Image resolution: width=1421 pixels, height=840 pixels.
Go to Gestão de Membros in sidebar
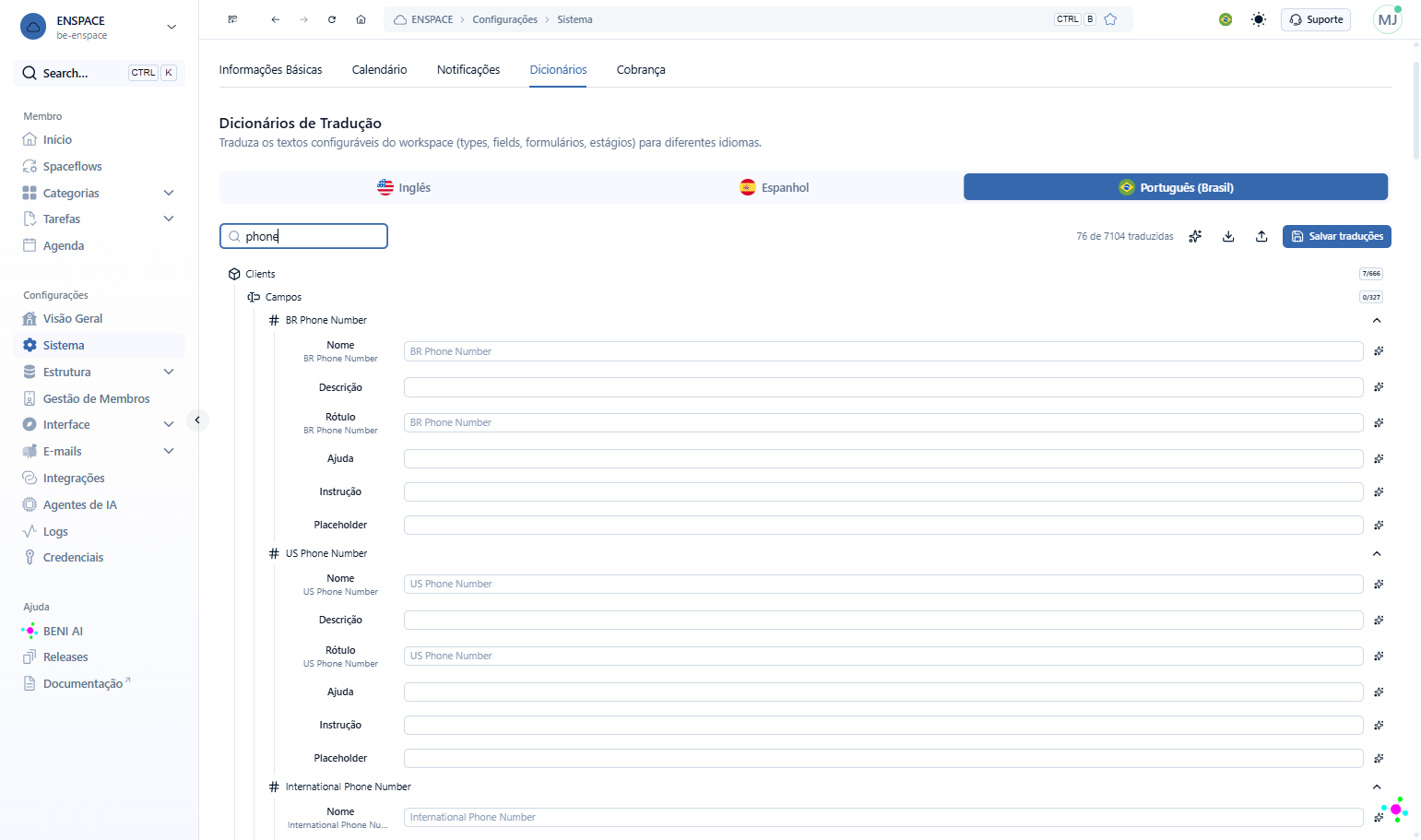point(96,398)
